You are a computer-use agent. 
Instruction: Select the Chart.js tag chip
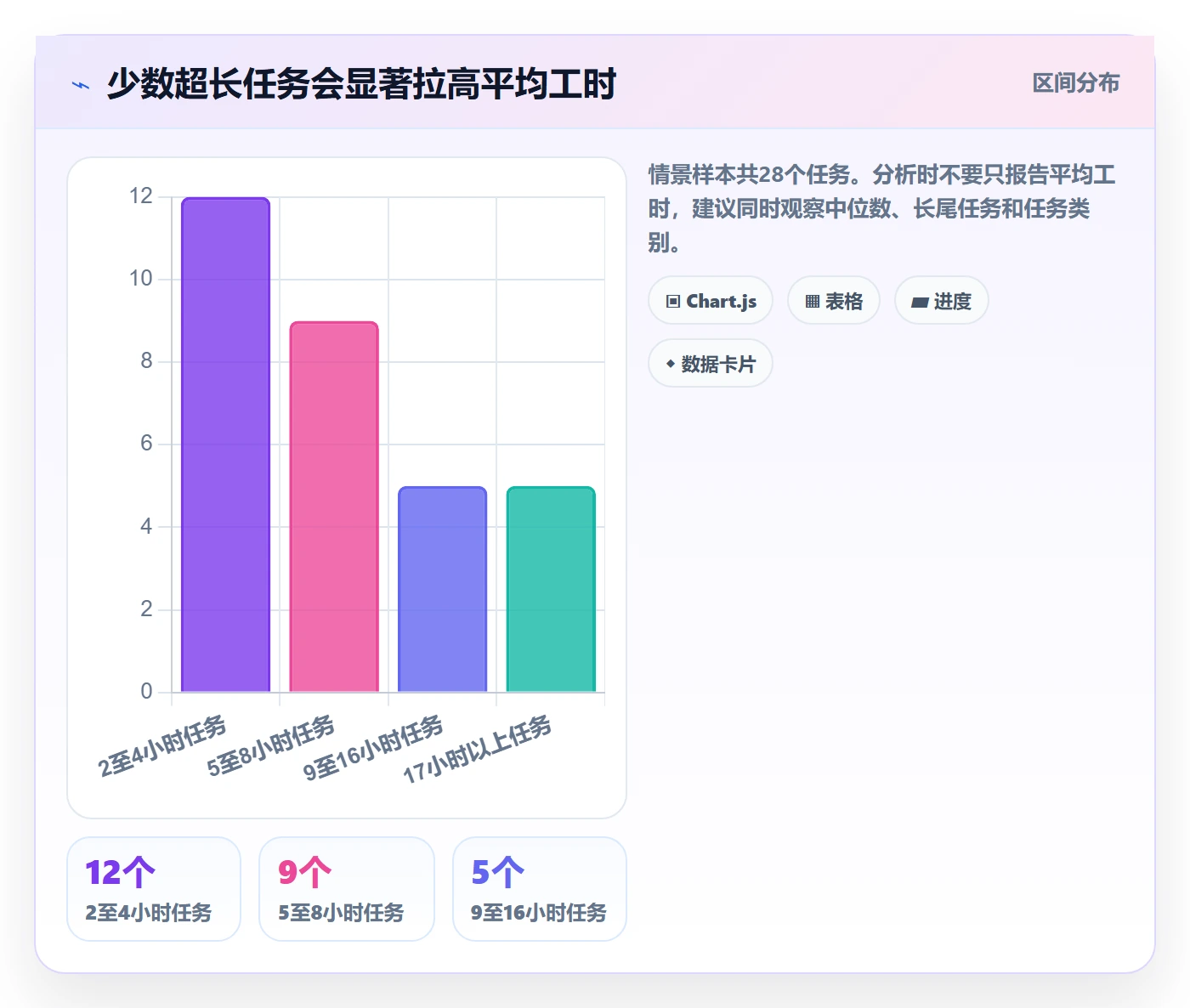click(711, 301)
